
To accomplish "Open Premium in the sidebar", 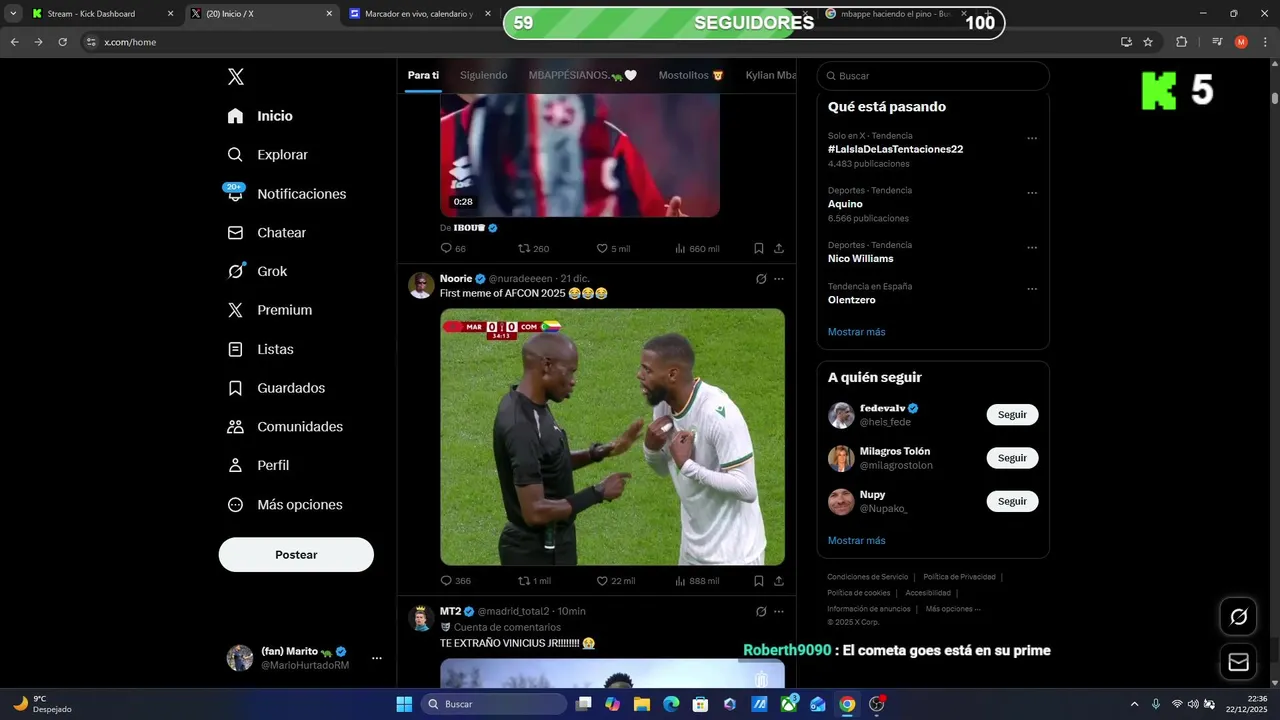I will 270,310.
